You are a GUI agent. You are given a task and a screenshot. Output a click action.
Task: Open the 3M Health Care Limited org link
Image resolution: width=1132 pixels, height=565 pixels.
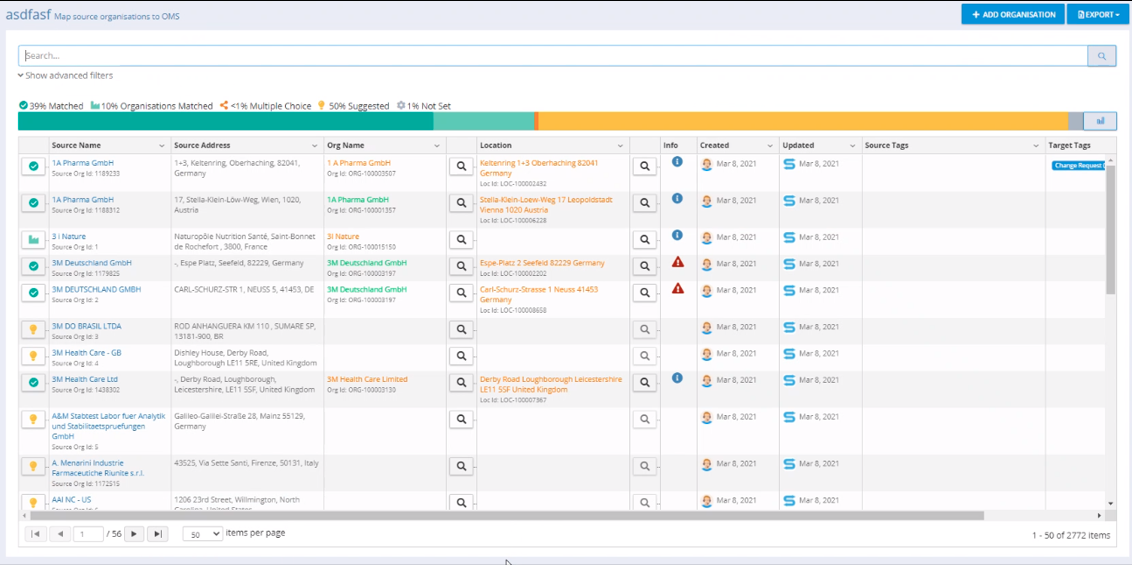coord(367,380)
